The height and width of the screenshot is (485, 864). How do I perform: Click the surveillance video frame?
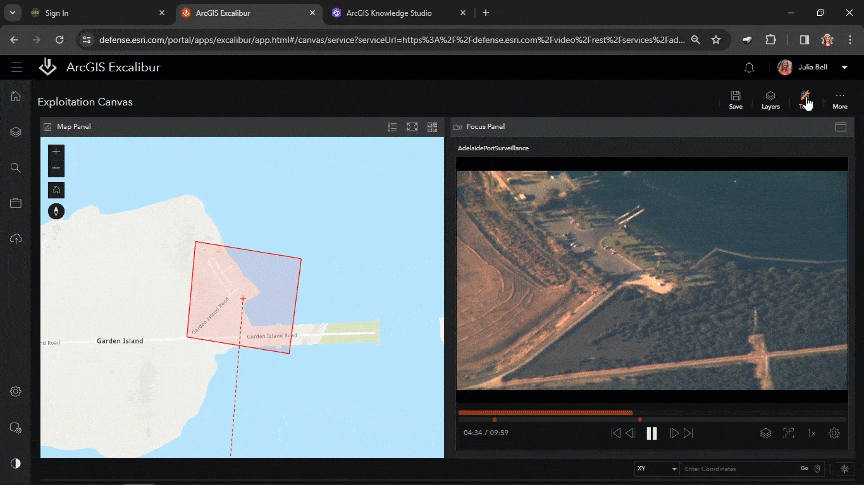[x=652, y=281]
